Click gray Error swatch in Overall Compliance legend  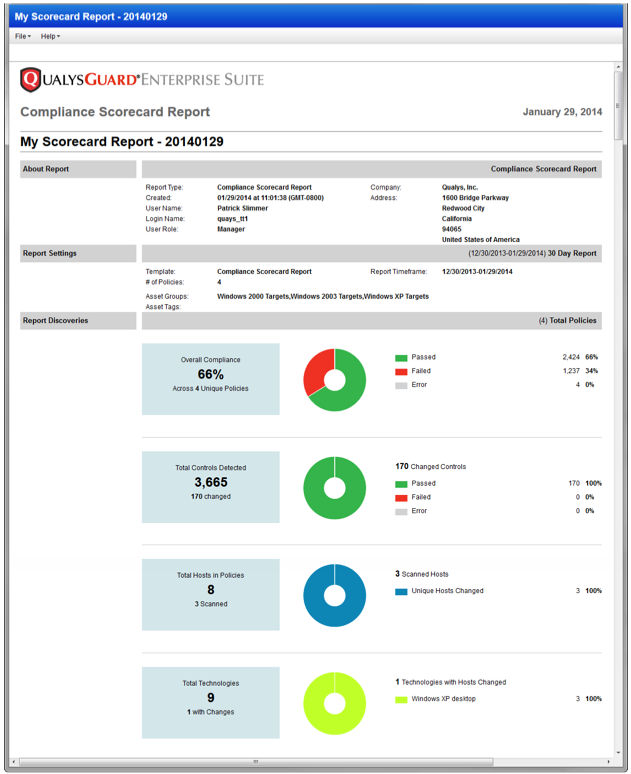[401, 385]
